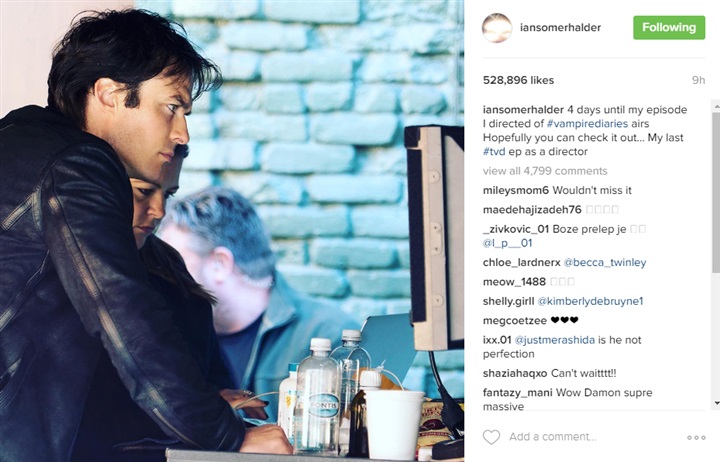Toggle the green Following button
The width and height of the screenshot is (720, 462).
point(669,28)
